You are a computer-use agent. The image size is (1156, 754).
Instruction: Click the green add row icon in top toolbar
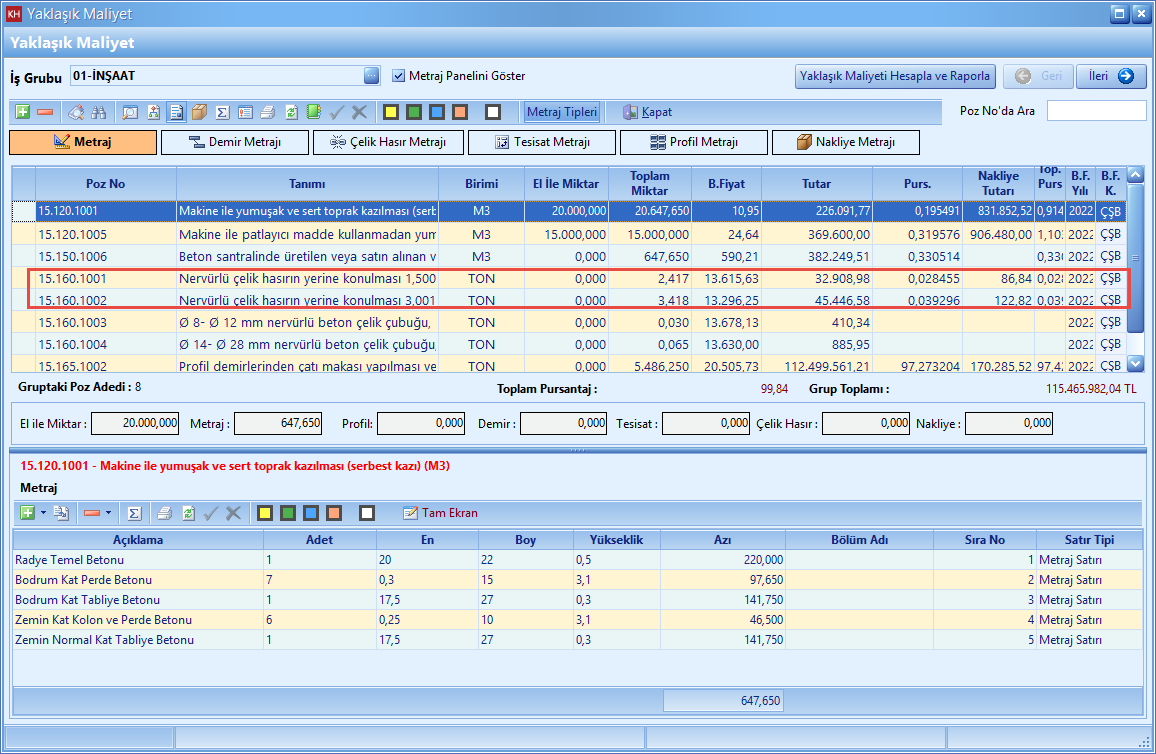point(23,112)
